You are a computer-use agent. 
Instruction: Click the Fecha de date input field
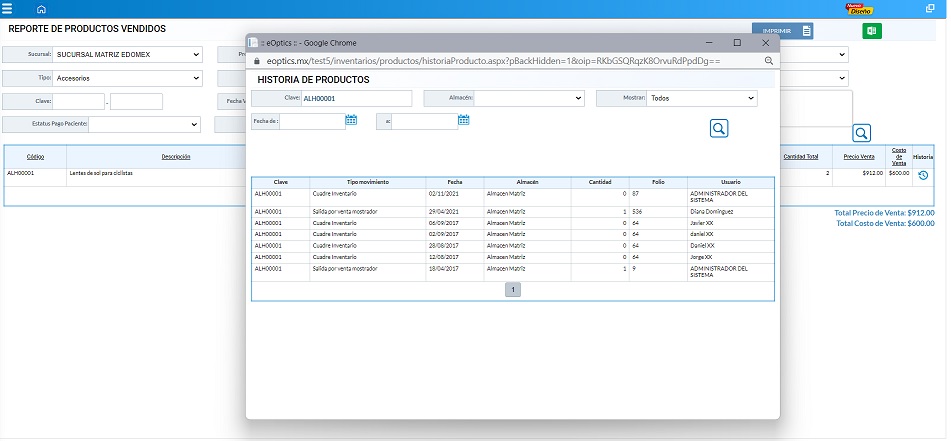[x=312, y=121]
